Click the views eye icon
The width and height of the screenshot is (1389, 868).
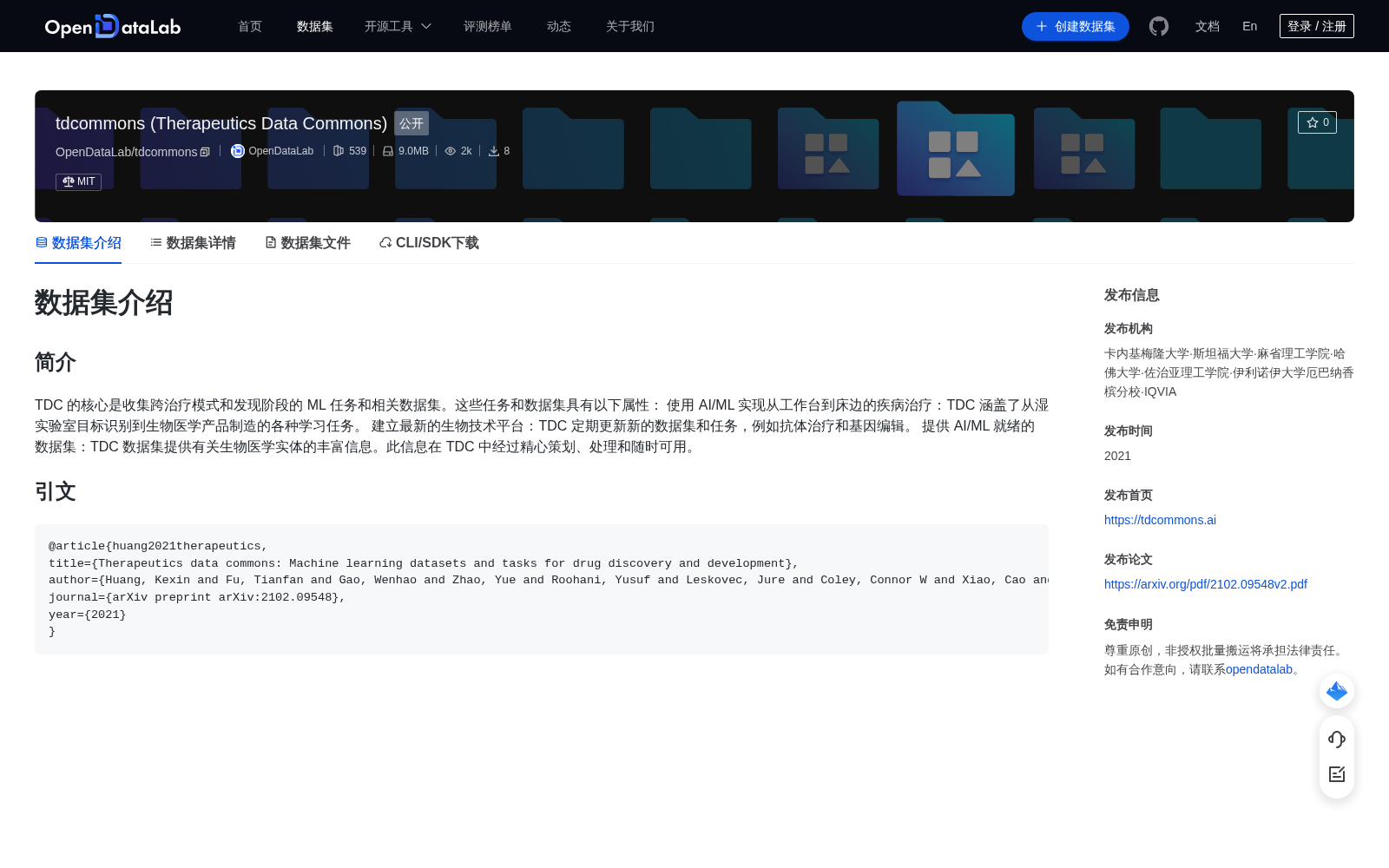[x=450, y=151]
